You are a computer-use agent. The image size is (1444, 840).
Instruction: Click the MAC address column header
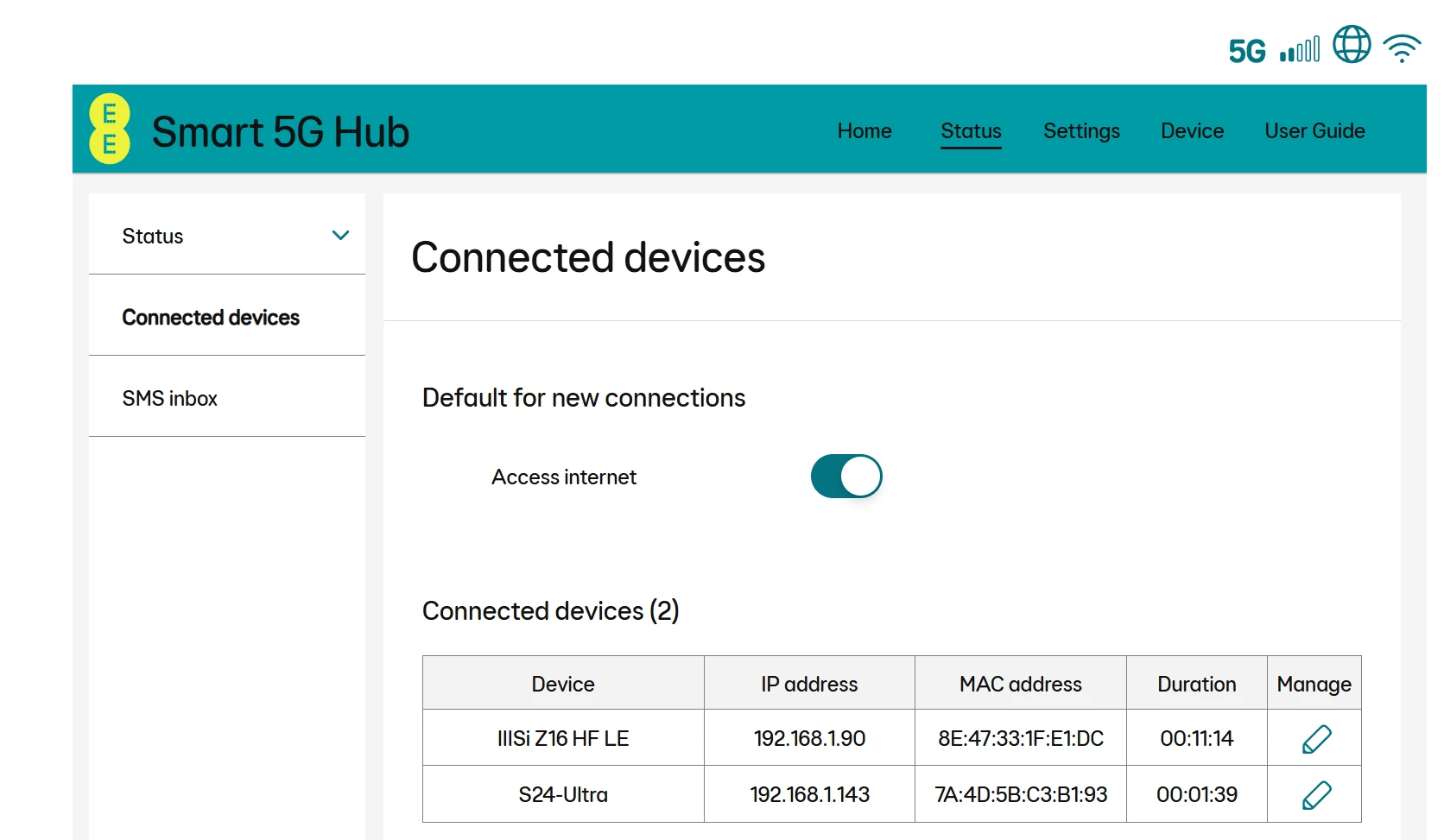(x=1021, y=684)
